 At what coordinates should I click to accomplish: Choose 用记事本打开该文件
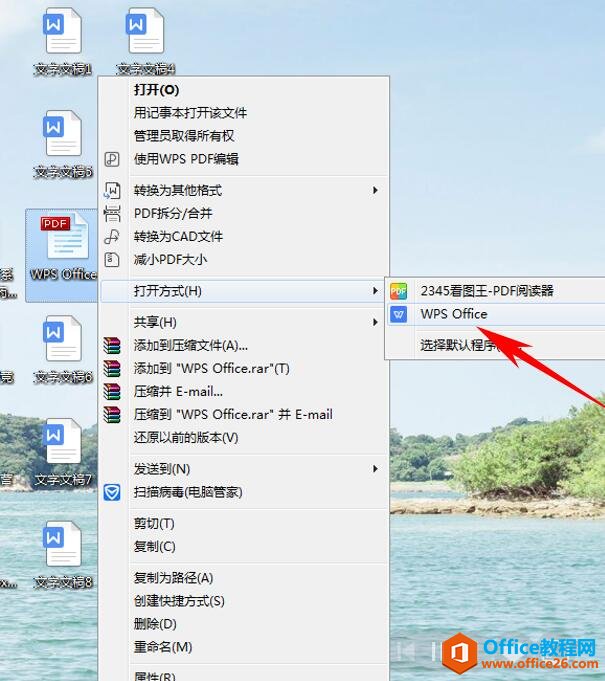pos(244,113)
